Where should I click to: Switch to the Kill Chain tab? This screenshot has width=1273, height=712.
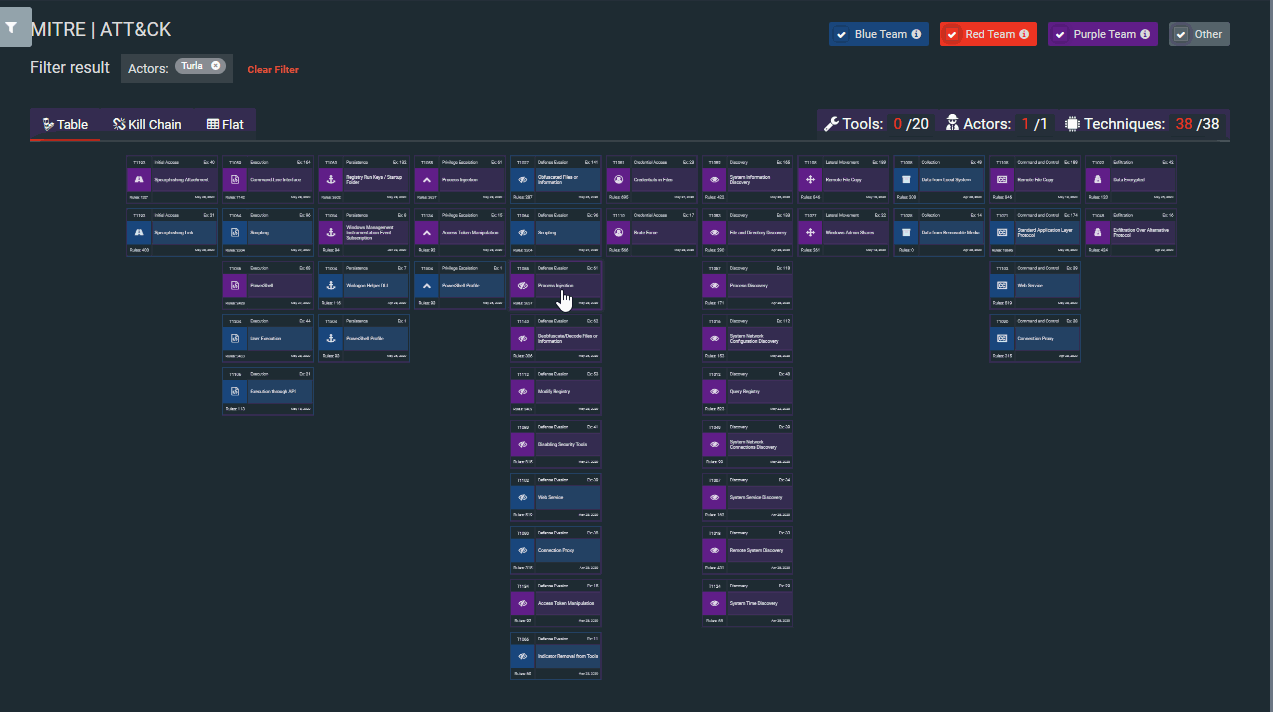coord(147,125)
